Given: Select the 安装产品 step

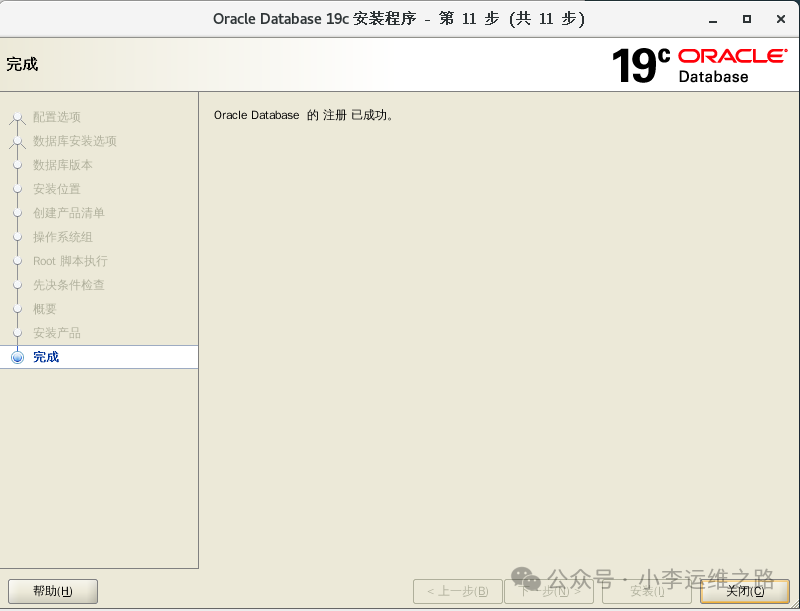Looking at the screenshot, I should point(57,333).
